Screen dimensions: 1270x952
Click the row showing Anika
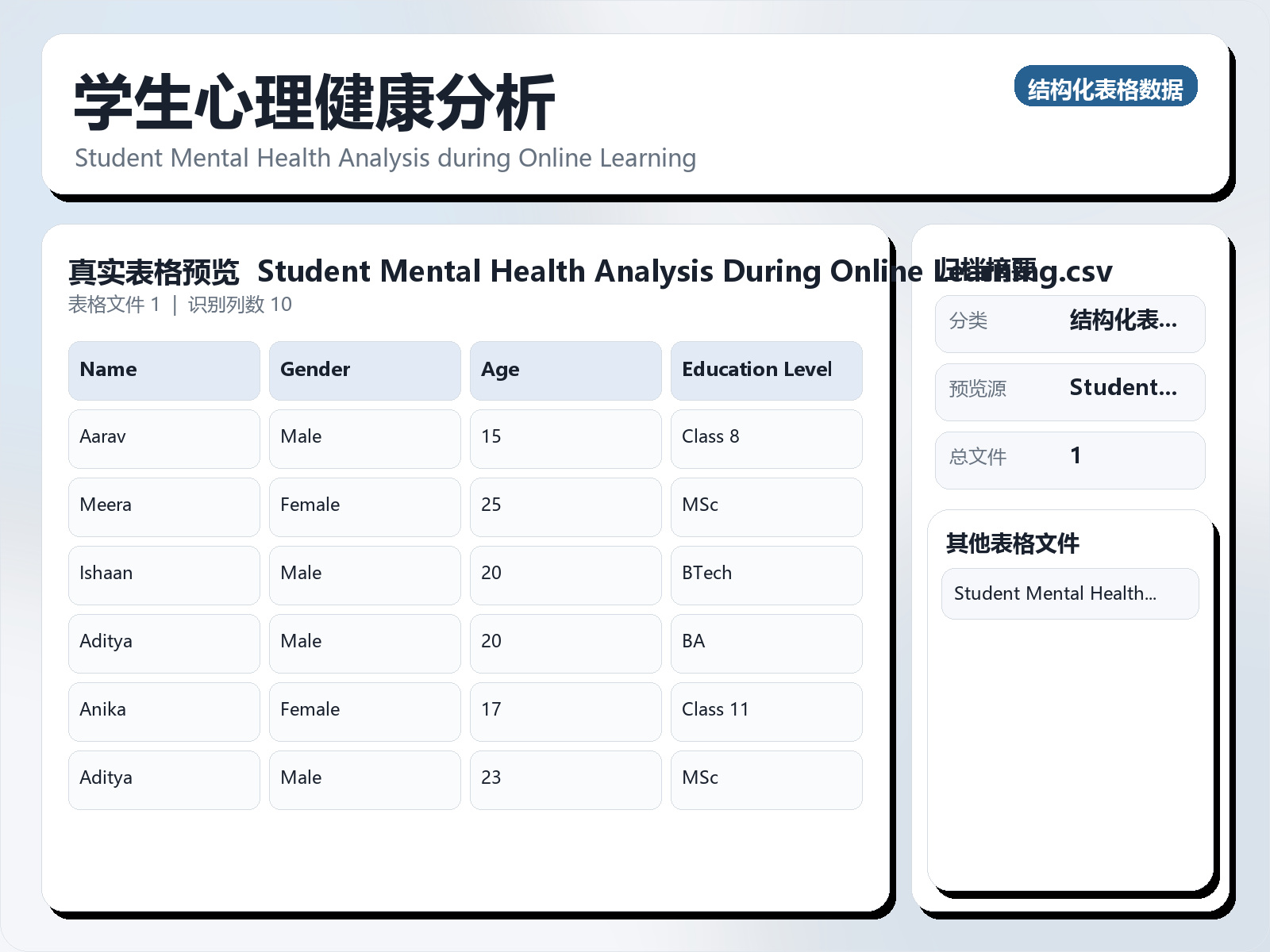click(164, 711)
